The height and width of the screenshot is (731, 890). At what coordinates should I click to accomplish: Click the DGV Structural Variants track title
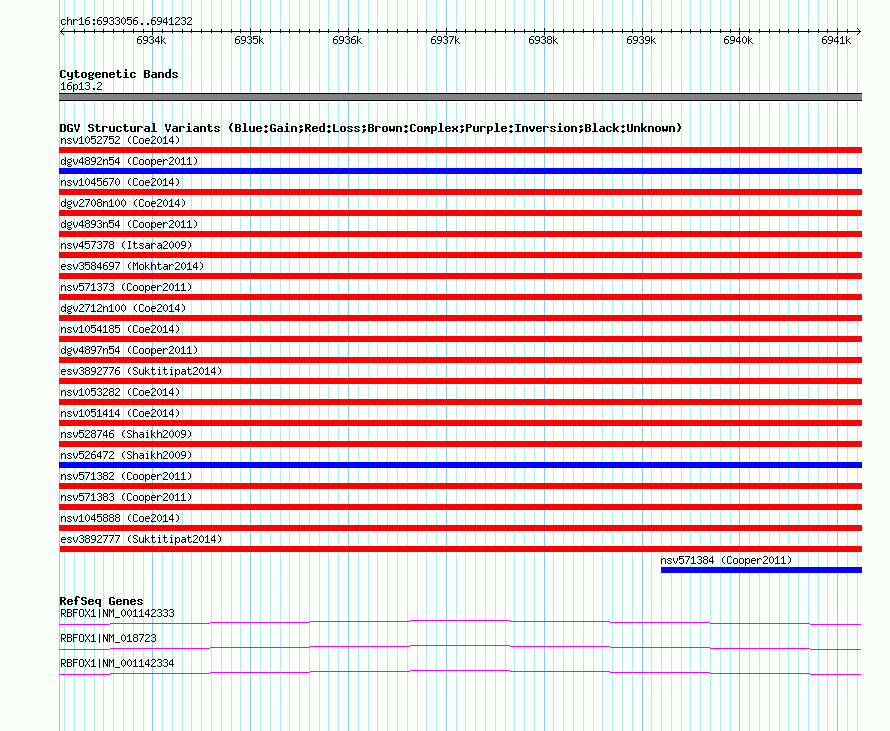[371, 128]
